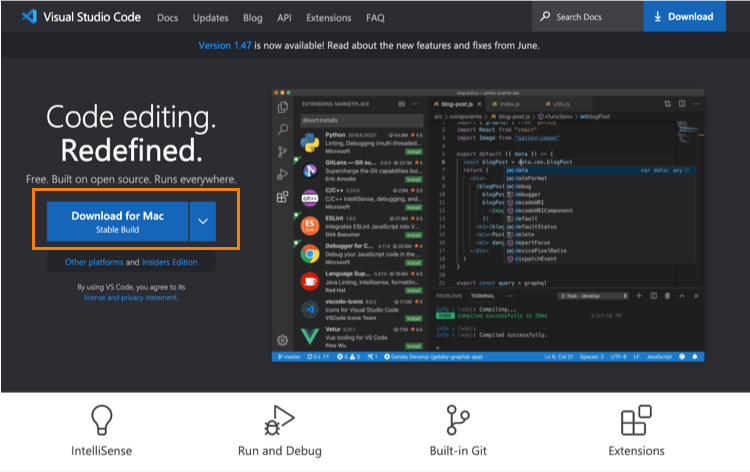Click the notification bell in status bar
Image resolution: width=750 pixels, height=472 pixels.
tap(695, 357)
